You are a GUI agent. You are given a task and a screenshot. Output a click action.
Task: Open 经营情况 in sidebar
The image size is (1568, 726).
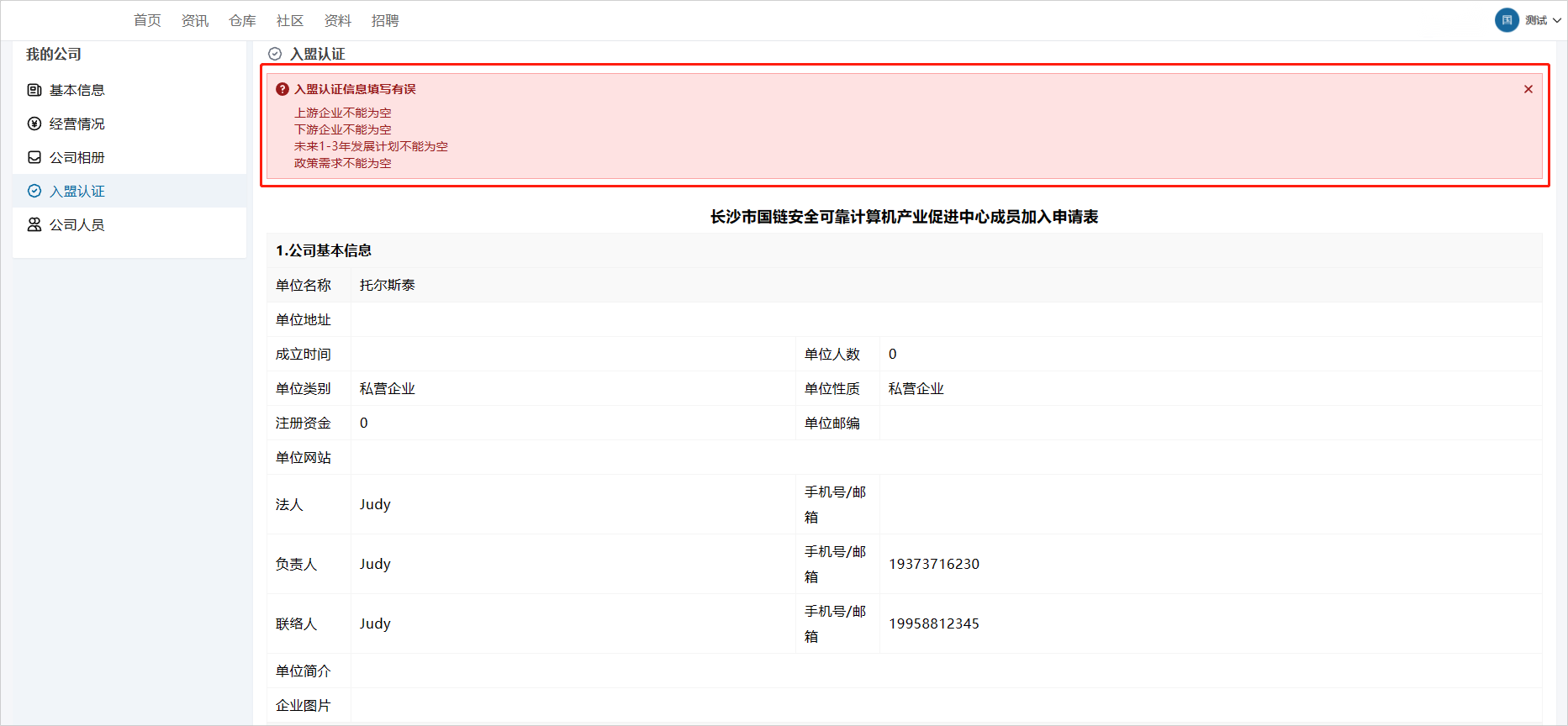77,124
